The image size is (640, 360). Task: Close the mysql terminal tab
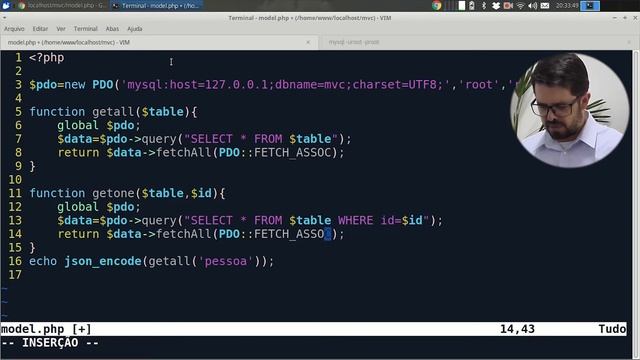click(629, 42)
